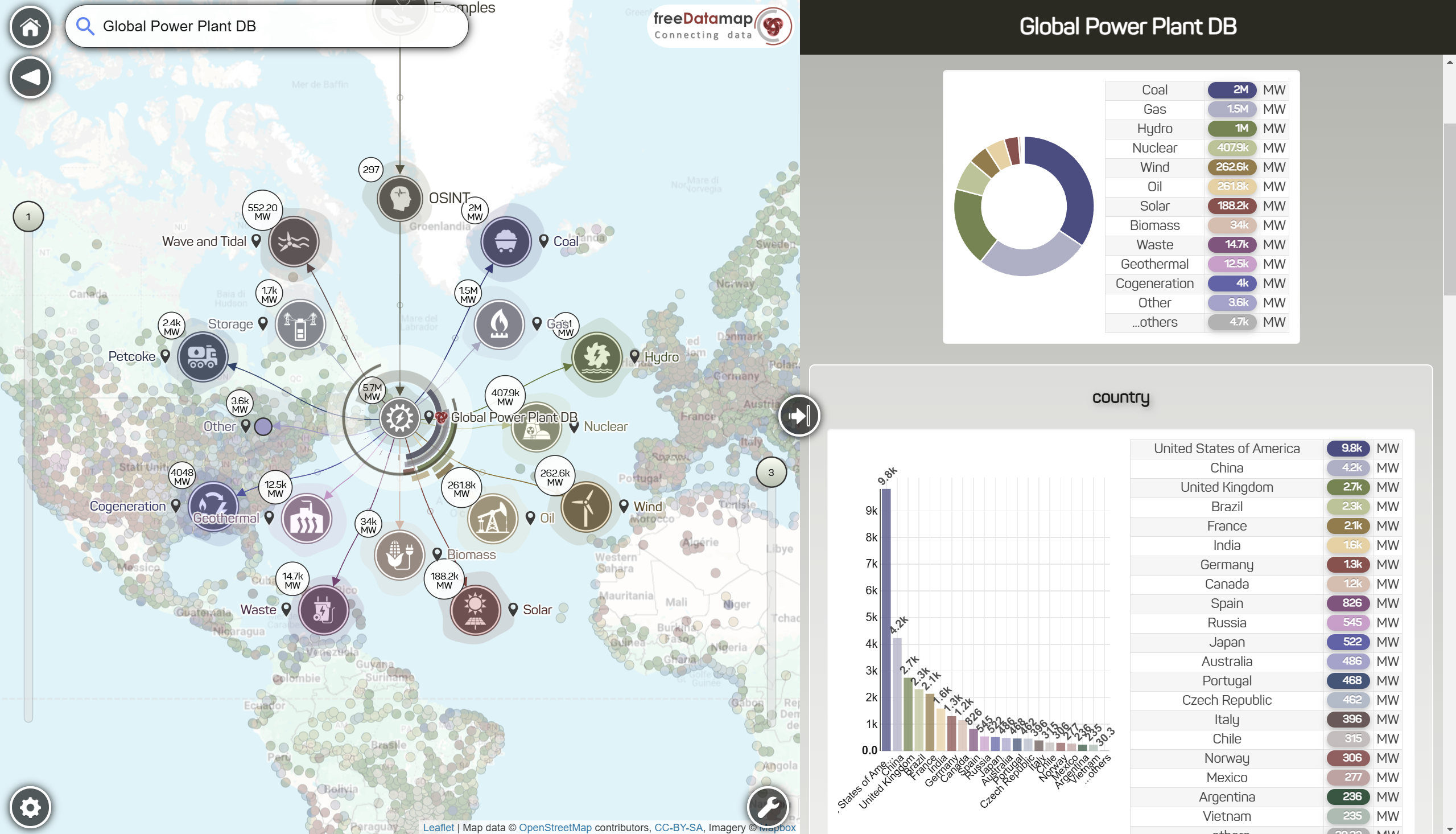
Task: Click the central Global Power Plant DB gear node
Action: 399,418
